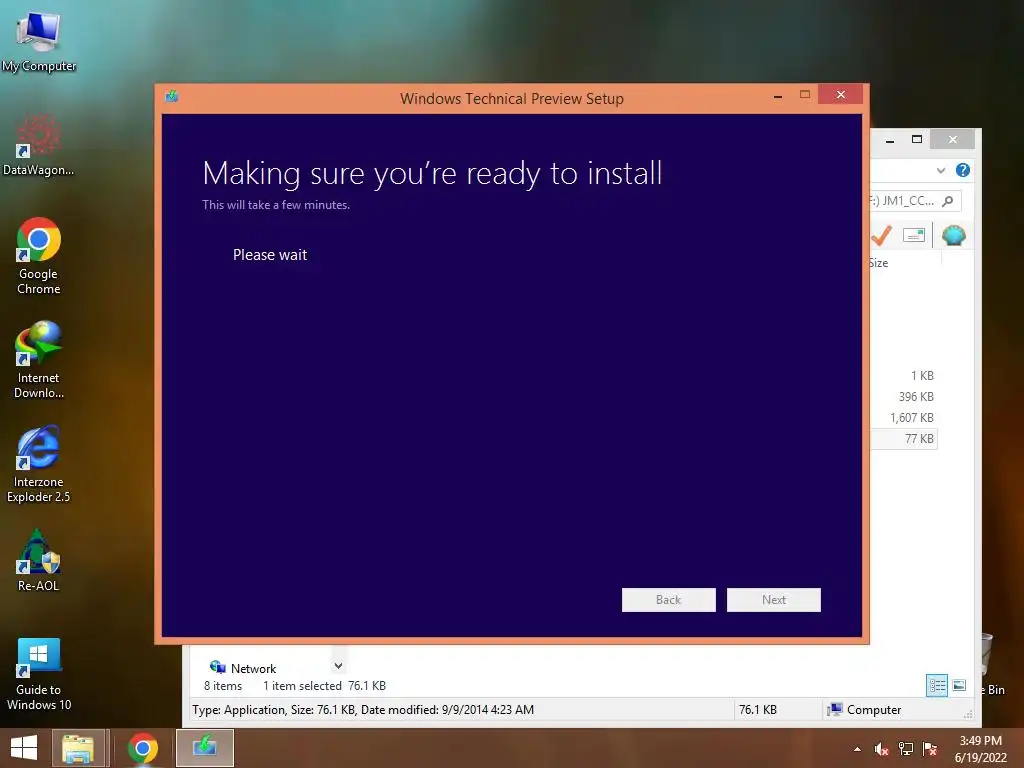Click the Size column header
The height and width of the screenshot is (768, 1024).
click(878, 263)
